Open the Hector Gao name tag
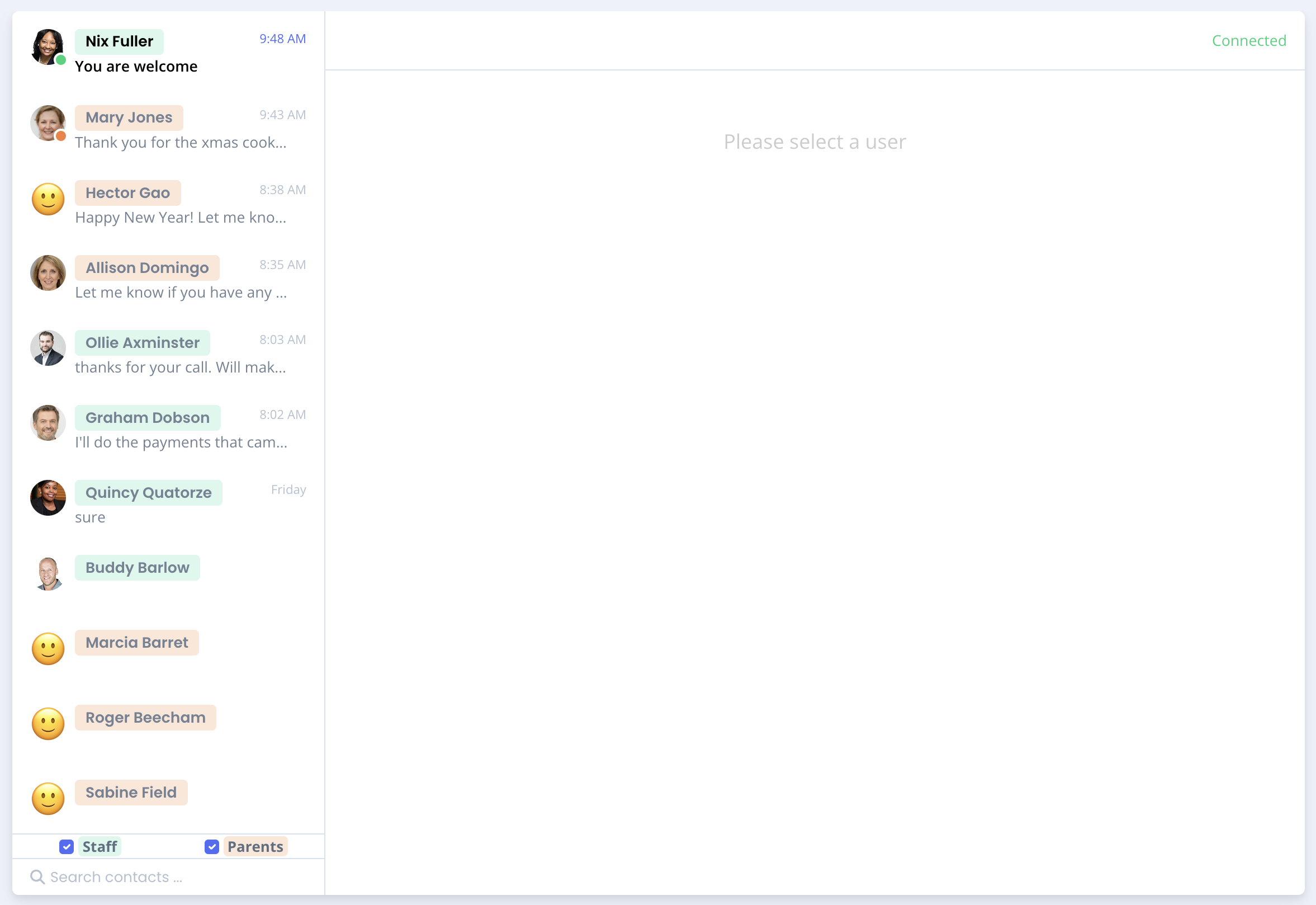Image resolution: width=1316 pixels, height=905 pixels. point(127,193)
